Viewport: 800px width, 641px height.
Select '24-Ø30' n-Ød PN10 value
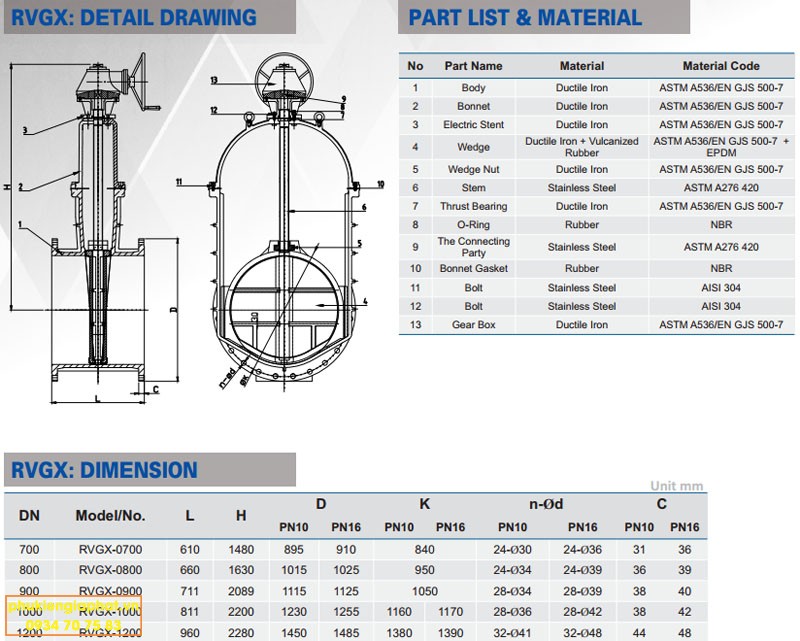click(512, 550)
